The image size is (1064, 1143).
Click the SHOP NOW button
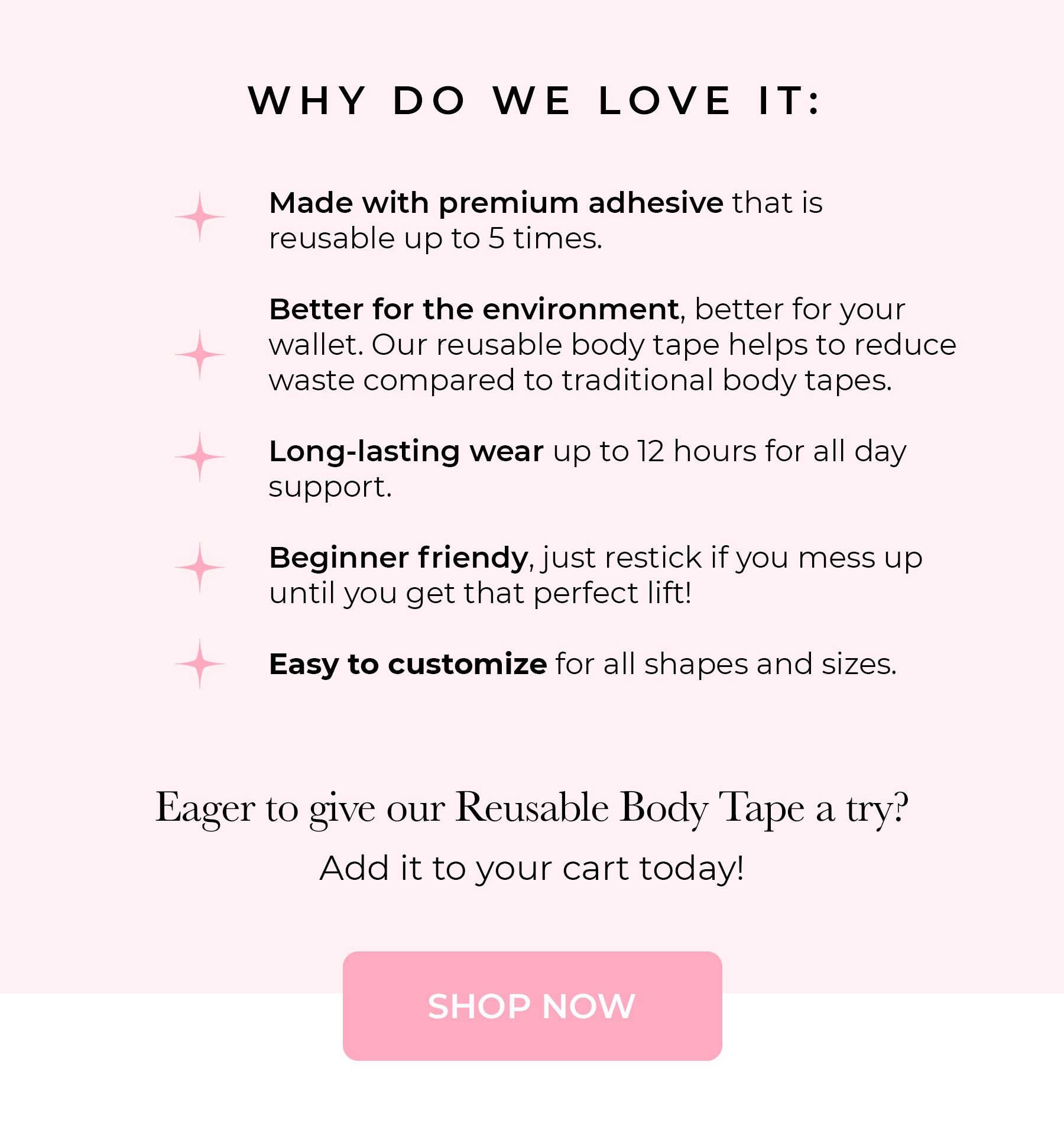[532, 1006]
